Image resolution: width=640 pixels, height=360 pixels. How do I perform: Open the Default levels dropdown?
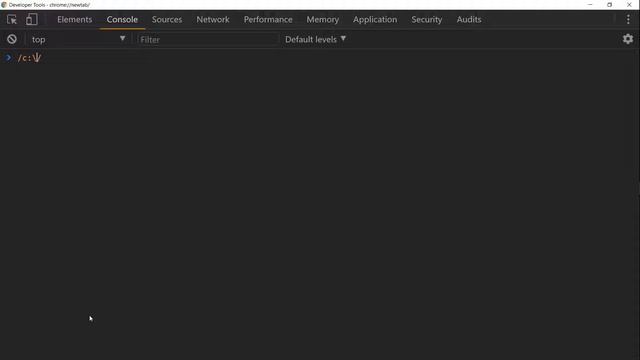pyautogui.click(x=315, y=39)
